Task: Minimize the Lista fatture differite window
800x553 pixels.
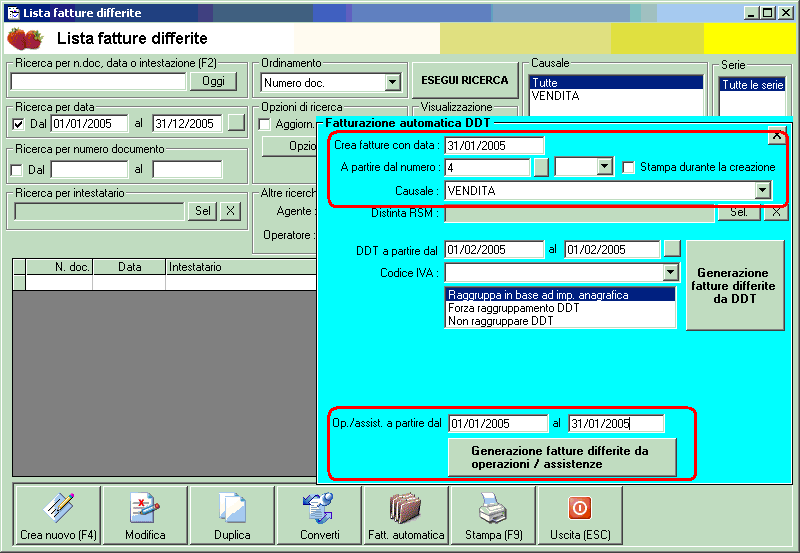Action: [750, 13]
